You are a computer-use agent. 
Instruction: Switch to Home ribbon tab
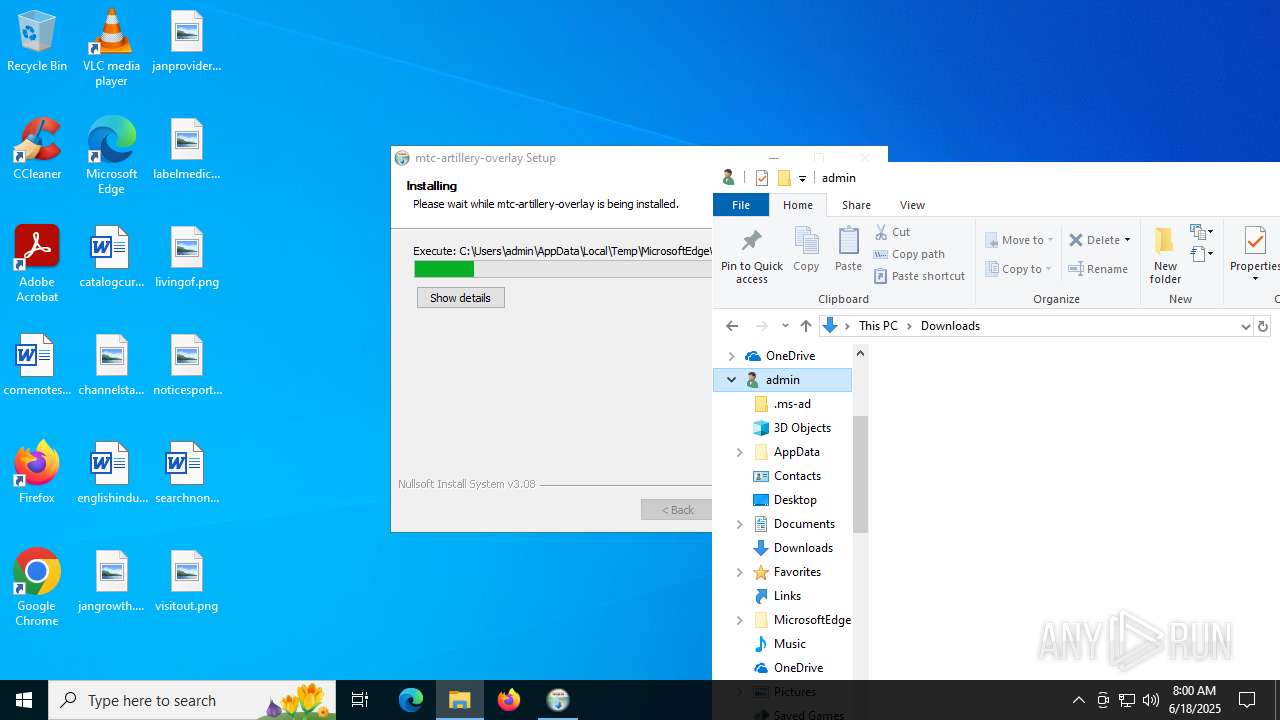(798, 205)
